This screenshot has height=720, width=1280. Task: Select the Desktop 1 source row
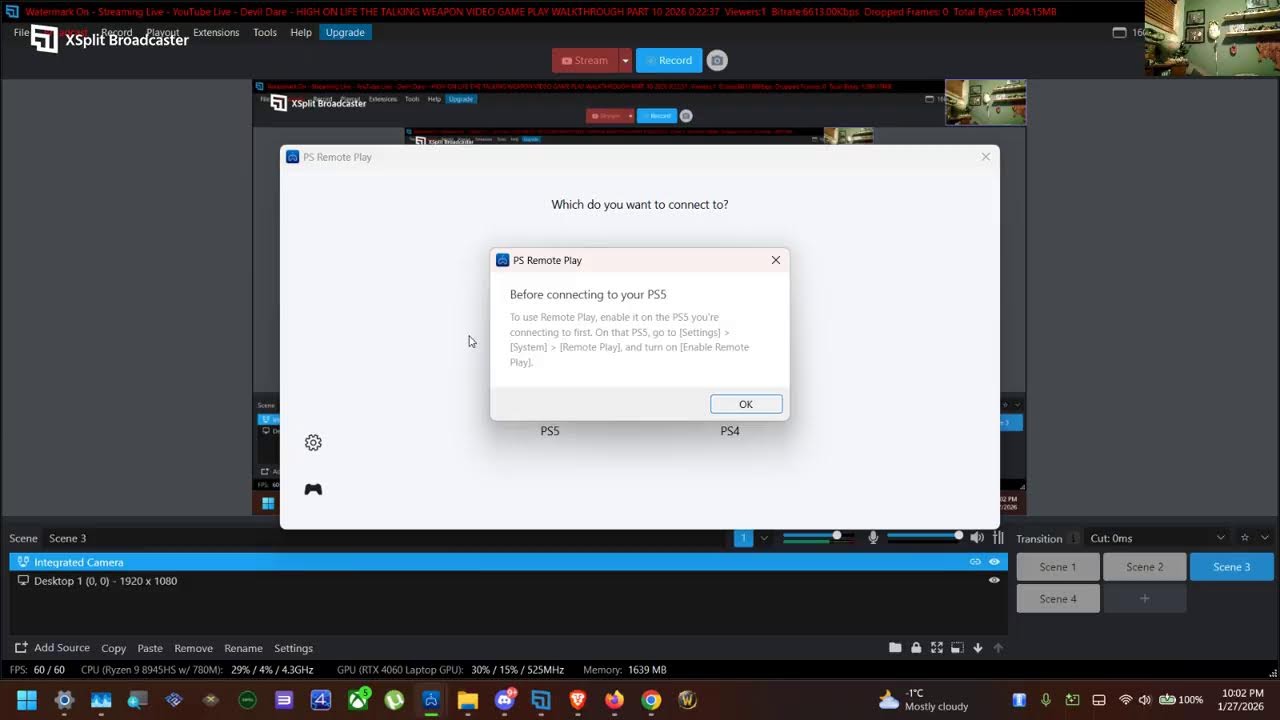(x=507, y=581)
